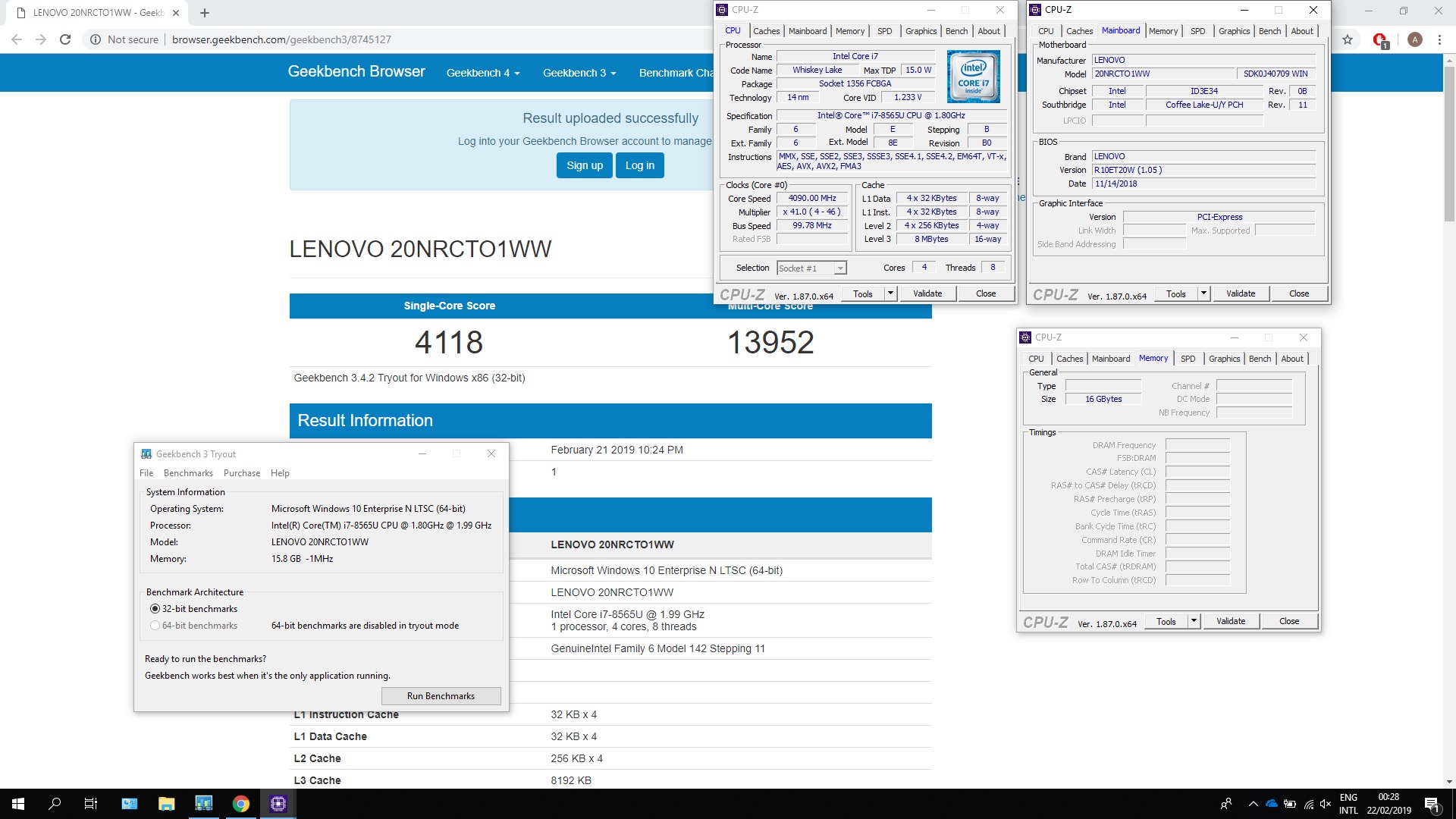This screenshot has width=1456, height=819.
Task: Open Graphics tab in Memory window
Action: (x=1224, y=359)
